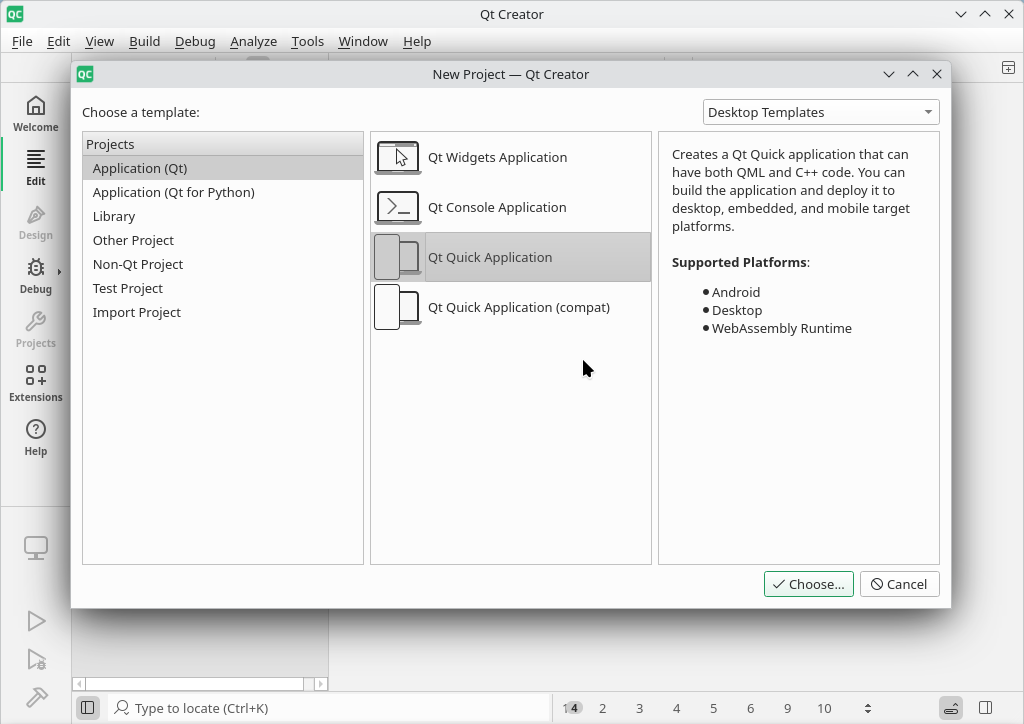Open the Window menu
The height and width of the screenshot is (724, 1024).
pyautogui.click(x=363, y=42)
